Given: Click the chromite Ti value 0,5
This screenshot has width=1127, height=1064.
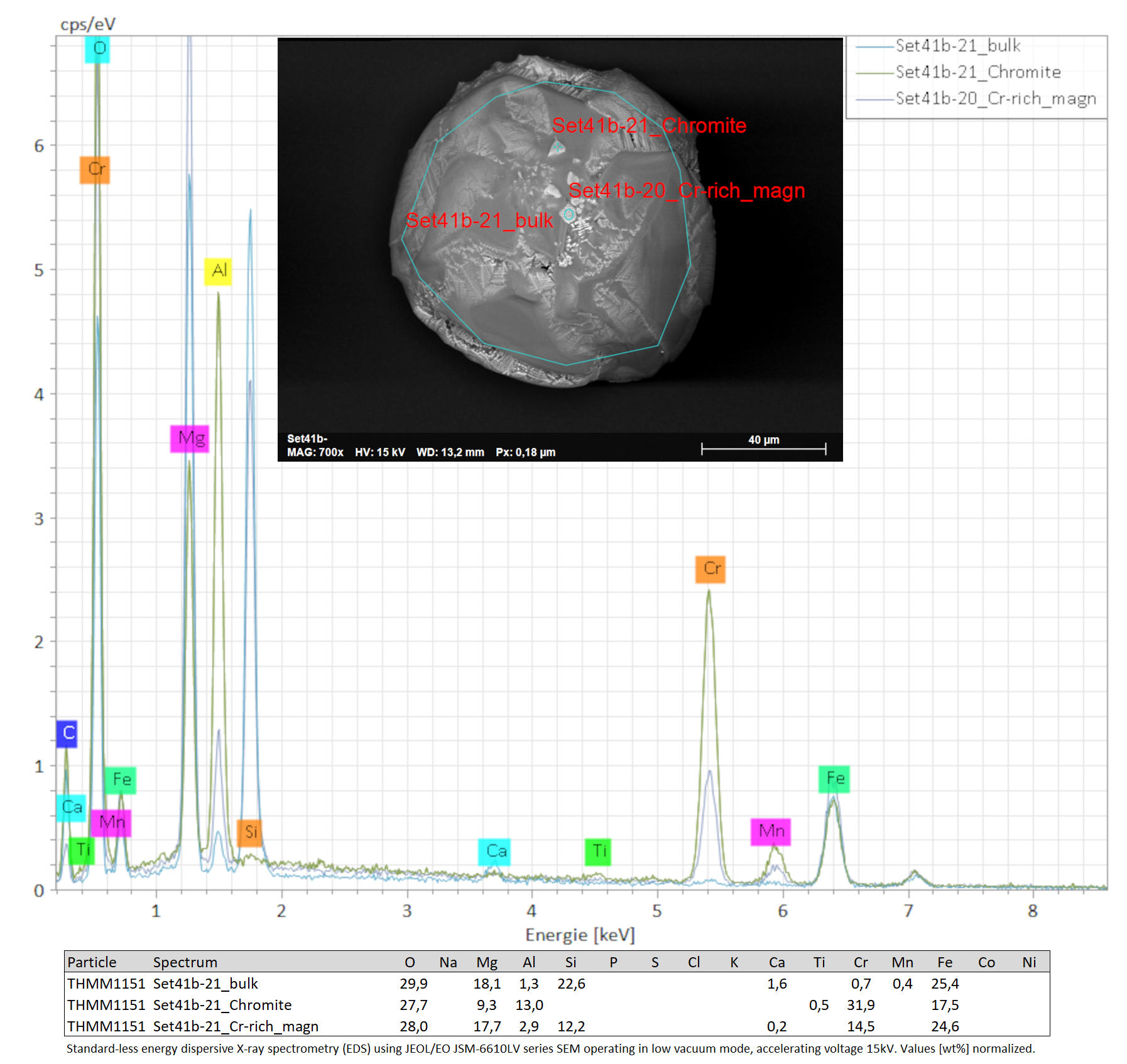Looking at the screenshot, I should pyautogui.click(x=819, y=1005).
